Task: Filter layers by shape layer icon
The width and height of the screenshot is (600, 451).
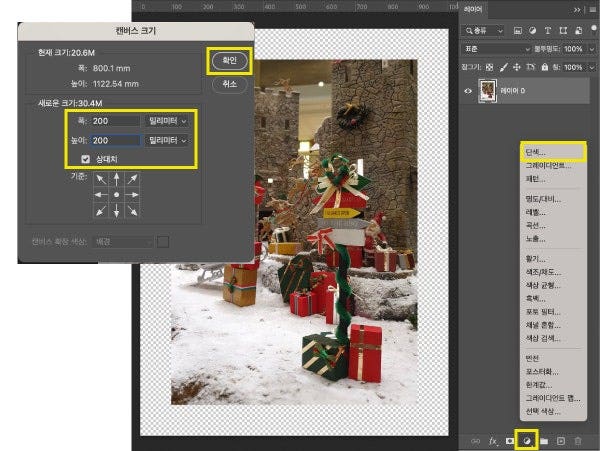Action: (x=563, y=31)
